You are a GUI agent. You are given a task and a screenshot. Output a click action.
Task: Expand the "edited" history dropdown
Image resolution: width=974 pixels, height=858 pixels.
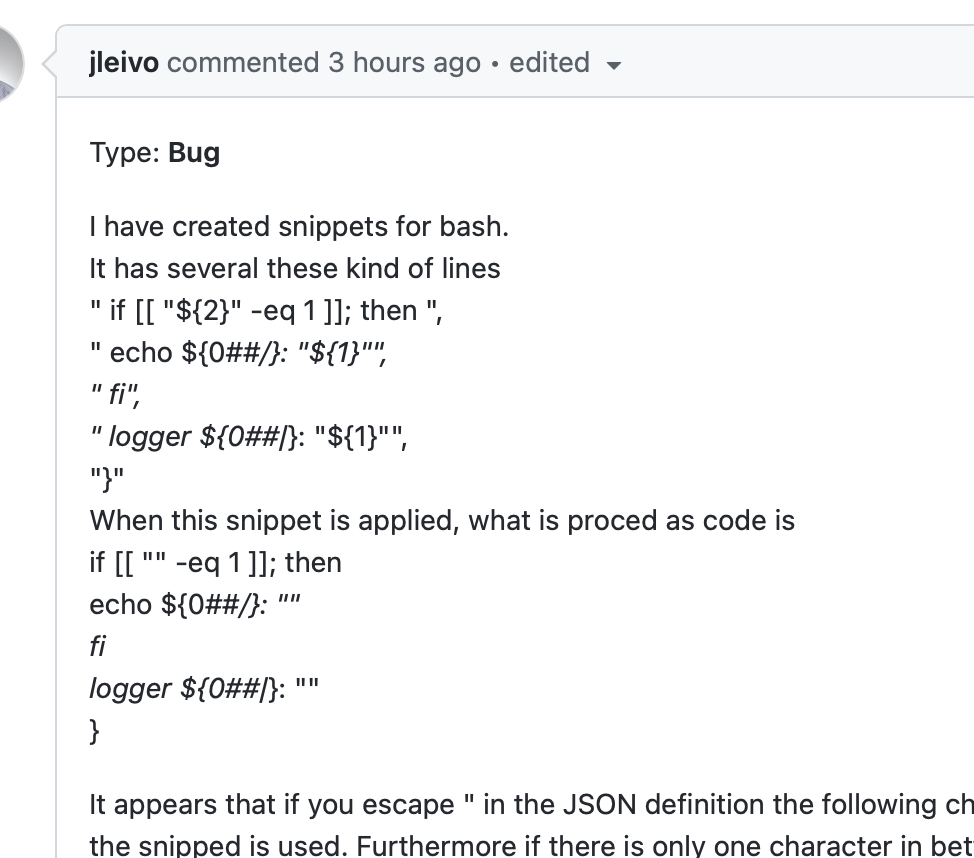549,62
